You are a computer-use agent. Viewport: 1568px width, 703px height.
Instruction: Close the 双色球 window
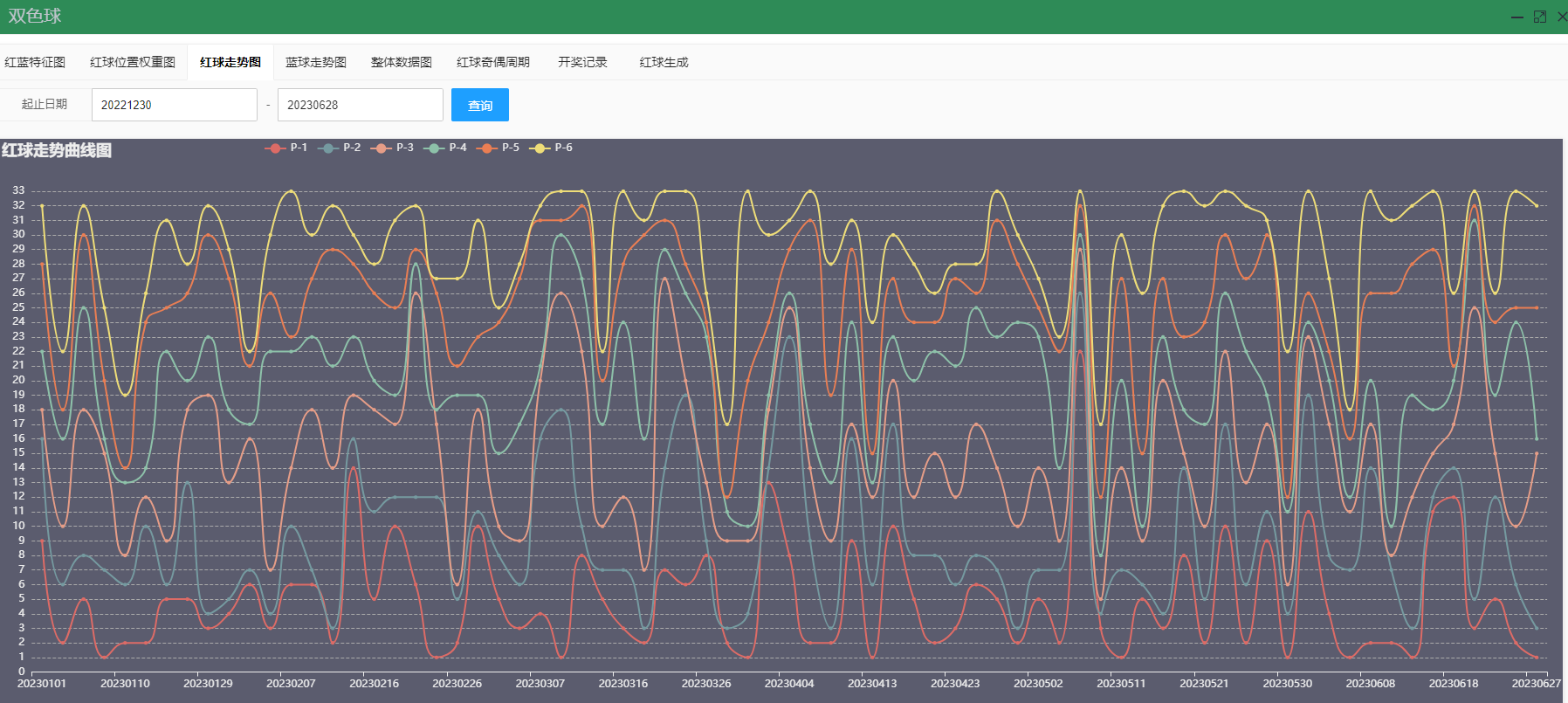[1562, 17]
